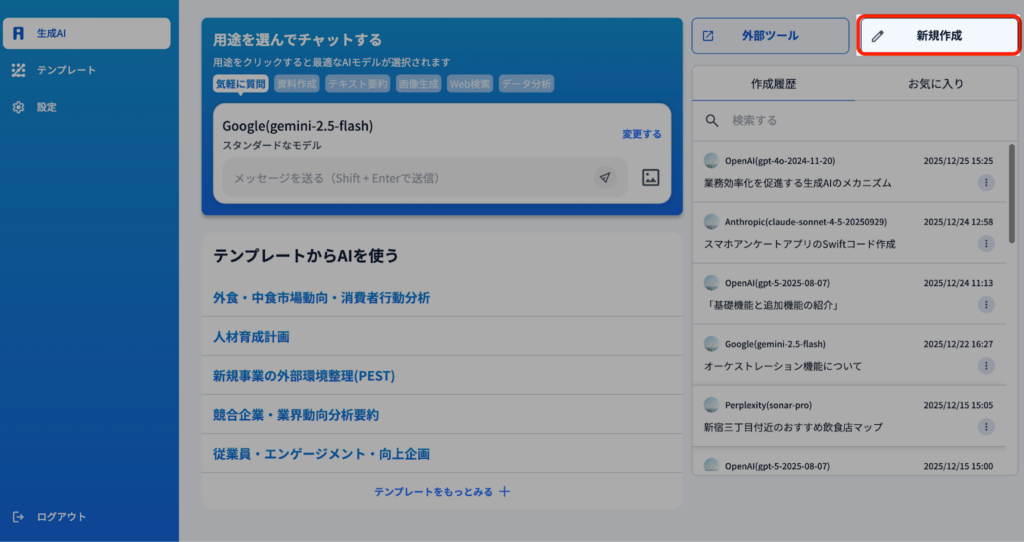
Task: Expand more templates via テンプレートをもっとみる
Action: click(x=442, y=492)
